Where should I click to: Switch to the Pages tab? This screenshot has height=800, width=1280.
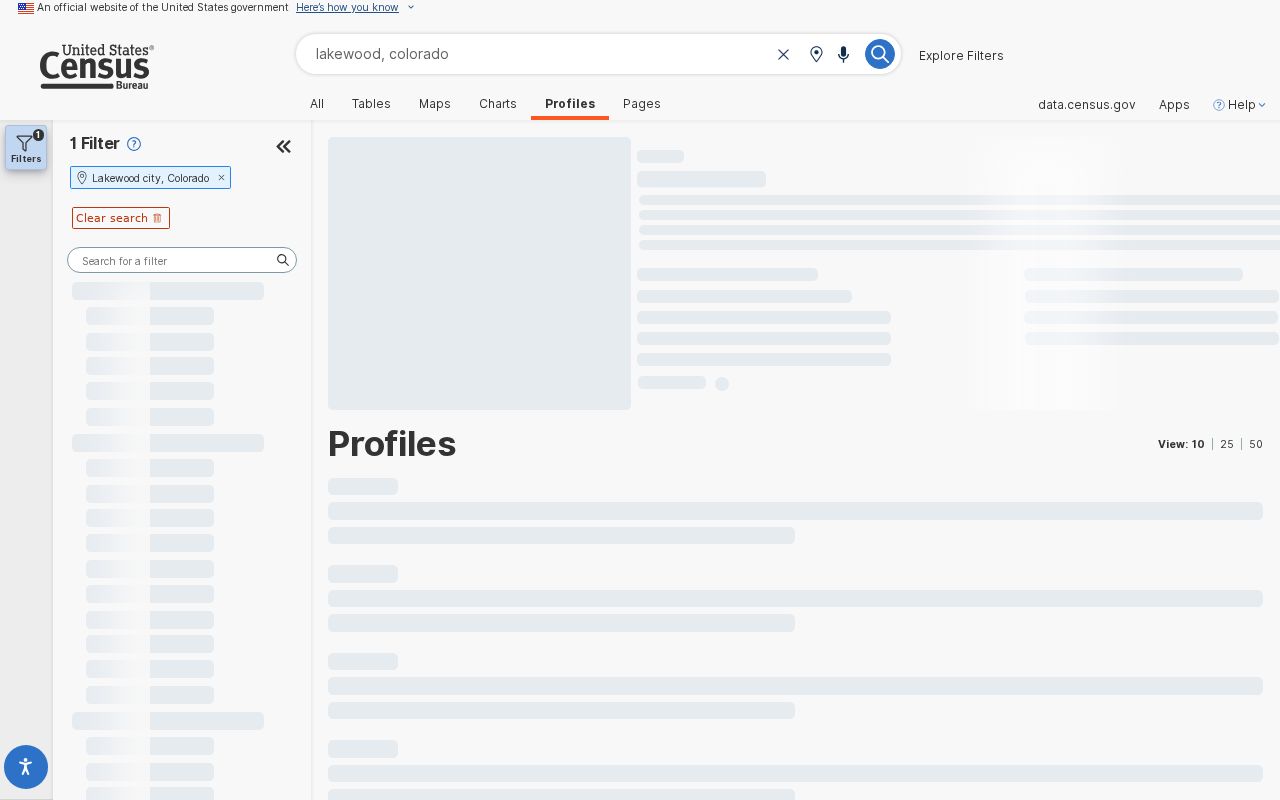pos(642,104)
